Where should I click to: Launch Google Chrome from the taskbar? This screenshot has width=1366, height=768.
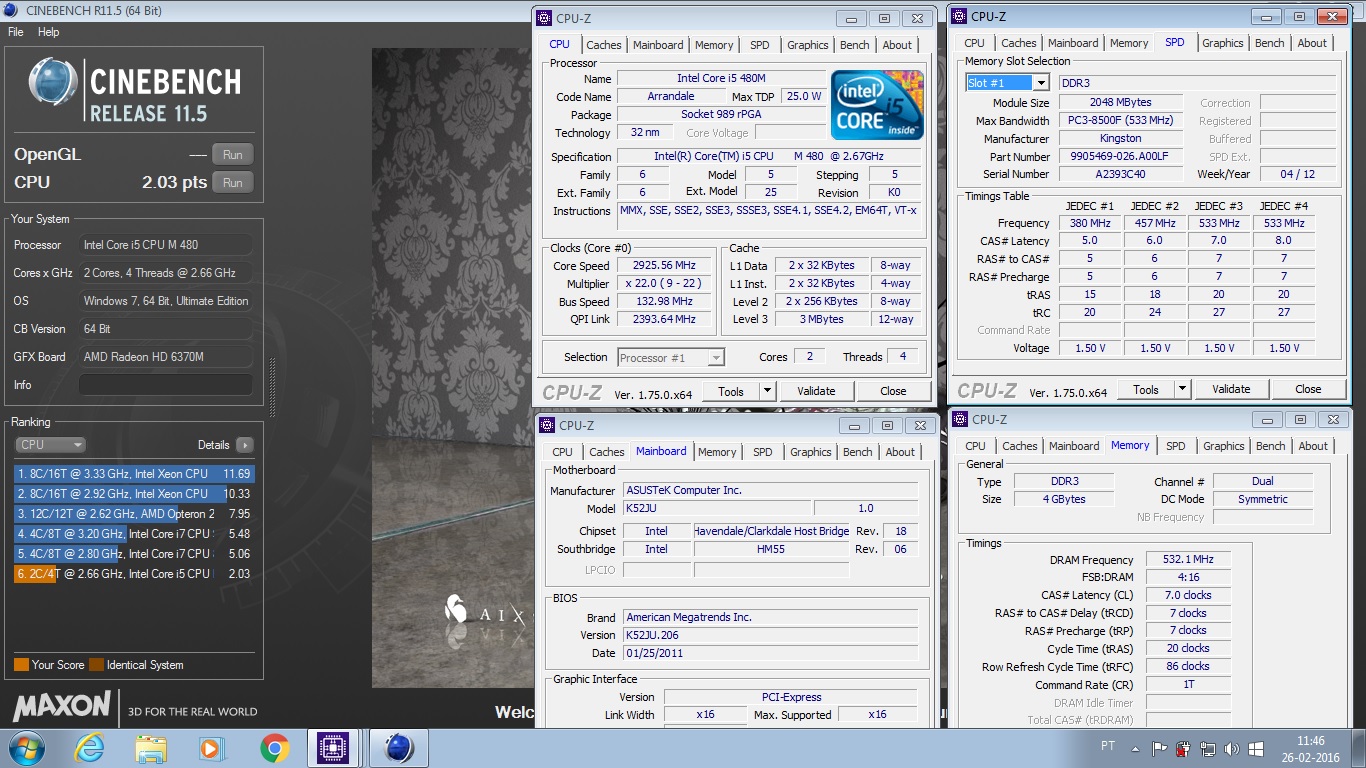pos(274,748)
